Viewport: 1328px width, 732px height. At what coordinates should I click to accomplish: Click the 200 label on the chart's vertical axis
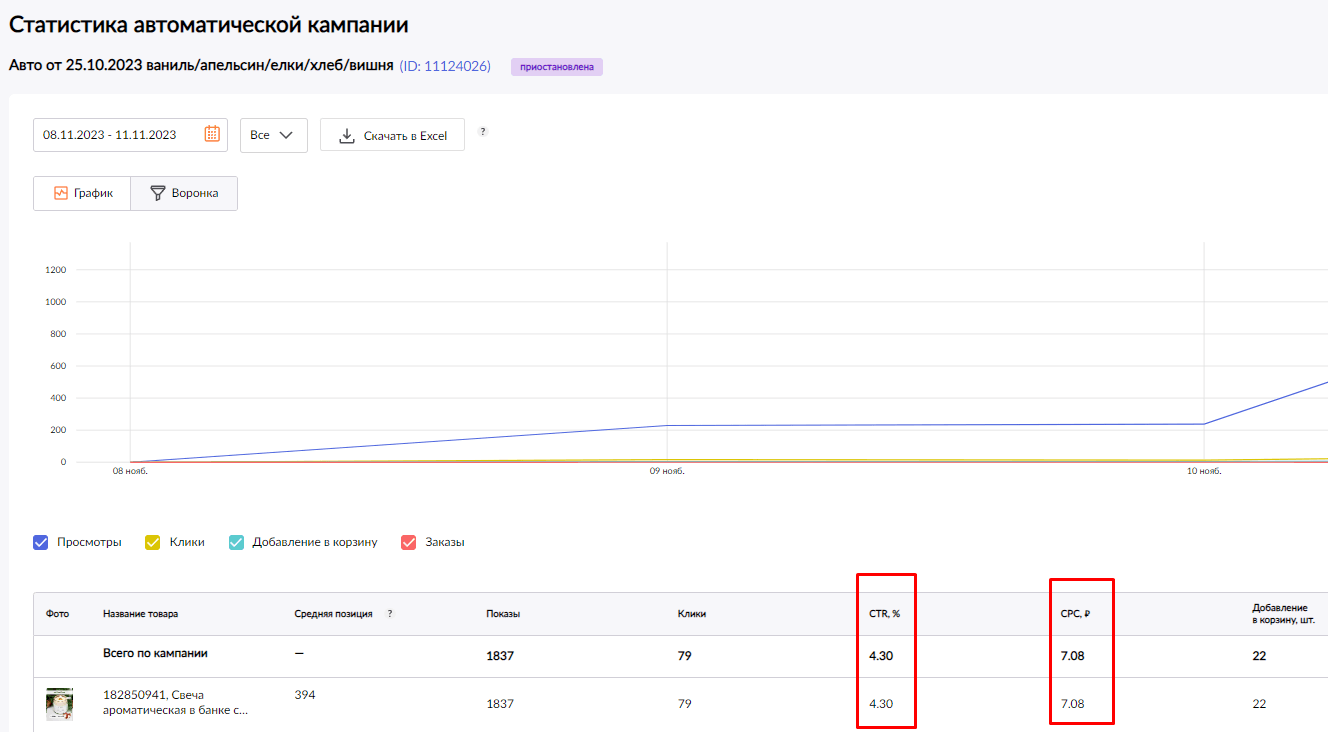click(58, 430)
